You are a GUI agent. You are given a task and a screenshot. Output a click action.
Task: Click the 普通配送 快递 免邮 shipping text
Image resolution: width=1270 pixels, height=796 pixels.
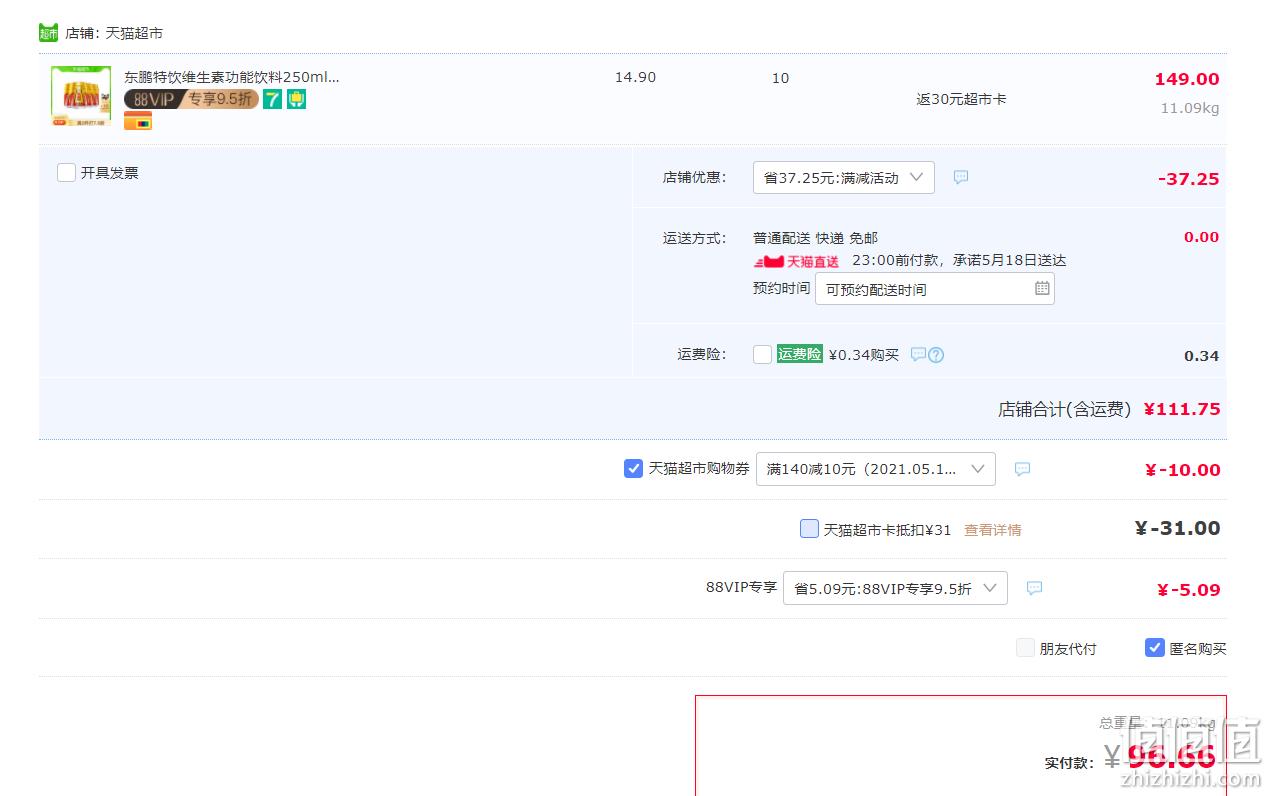coord(815,238)
